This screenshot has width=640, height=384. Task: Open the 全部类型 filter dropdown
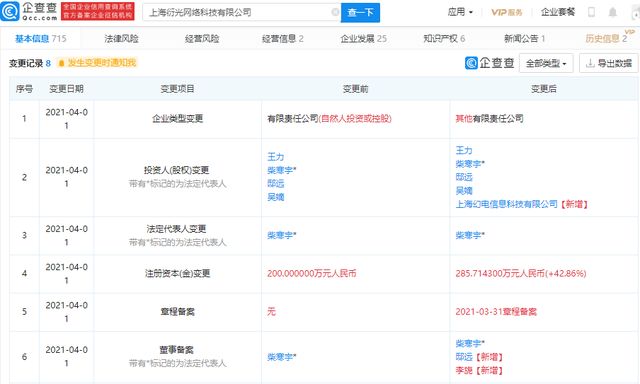pyautogui.click(x=546, y=63)
